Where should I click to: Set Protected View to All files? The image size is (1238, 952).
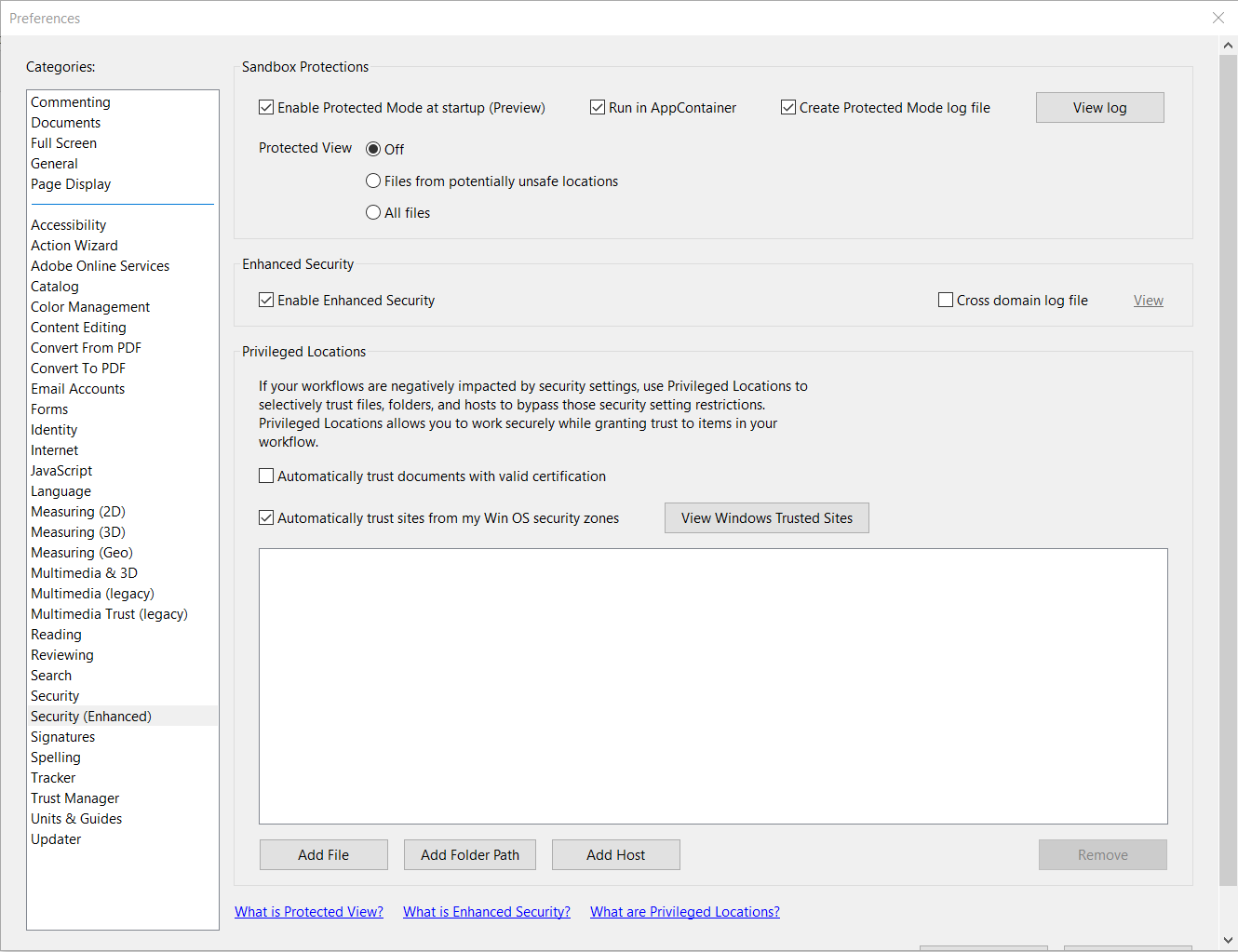(x=373, y=212)
